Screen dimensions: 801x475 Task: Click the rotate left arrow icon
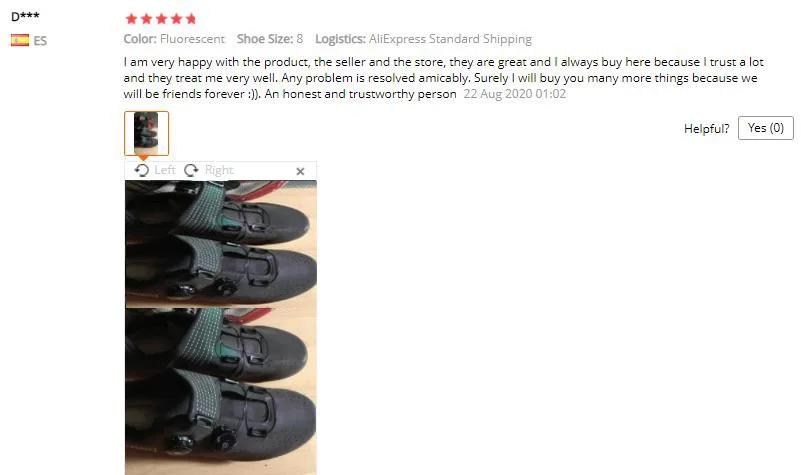tap(142, 170)
